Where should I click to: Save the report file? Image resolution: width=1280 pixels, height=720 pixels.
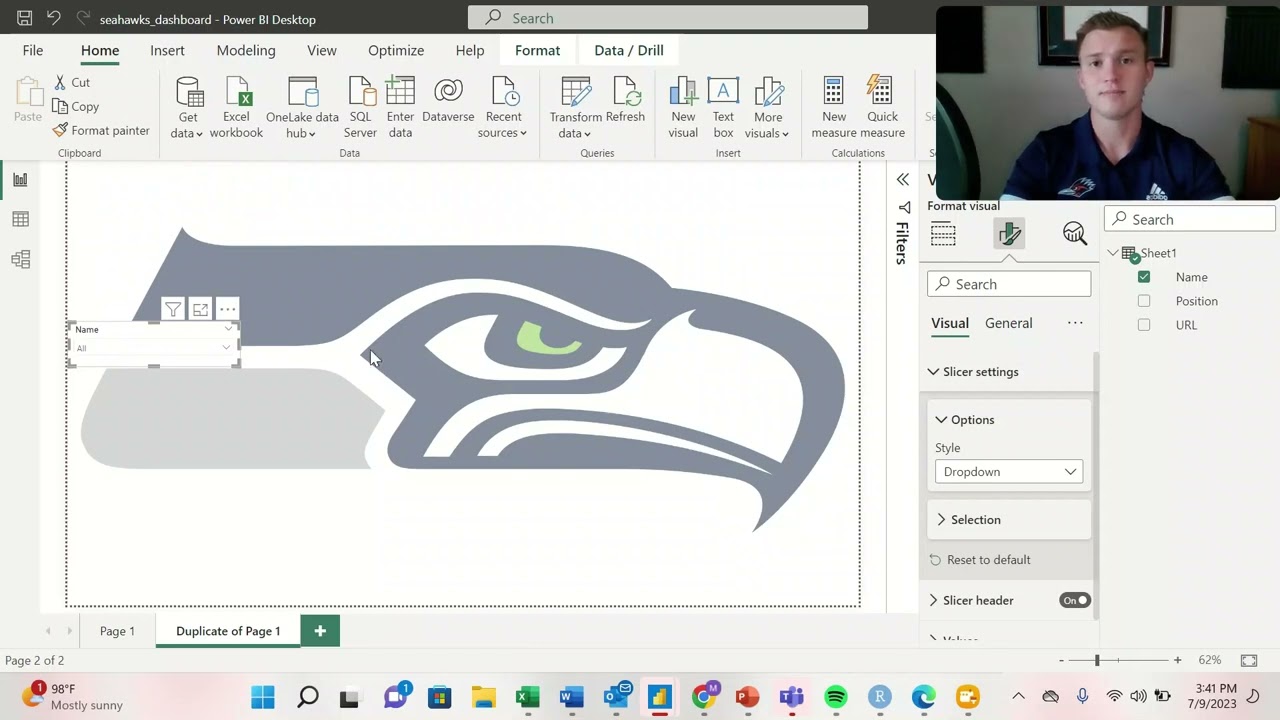coord(24,18)
